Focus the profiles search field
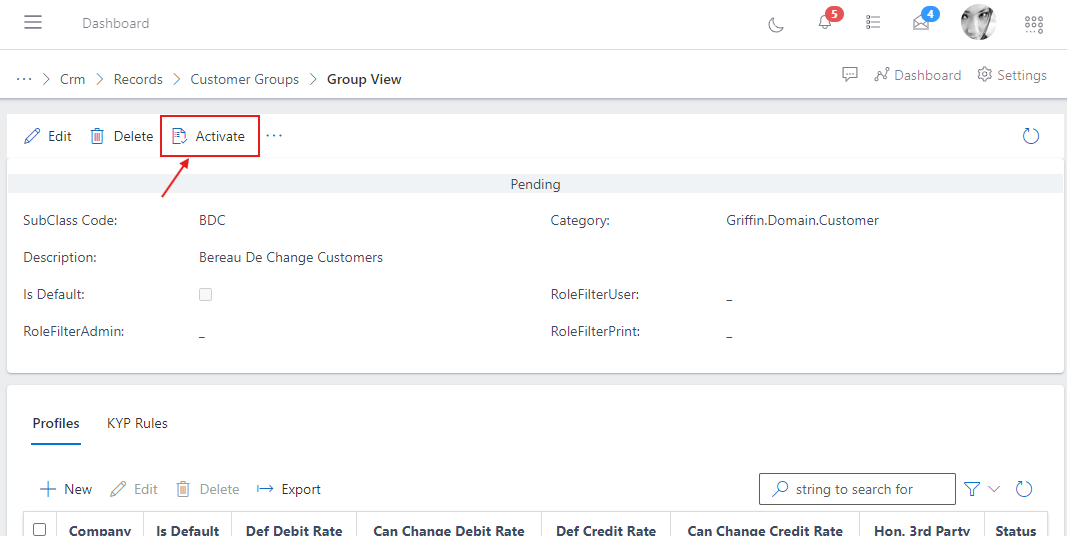This screenshot has width=1067, height=536. pos(857,489)
